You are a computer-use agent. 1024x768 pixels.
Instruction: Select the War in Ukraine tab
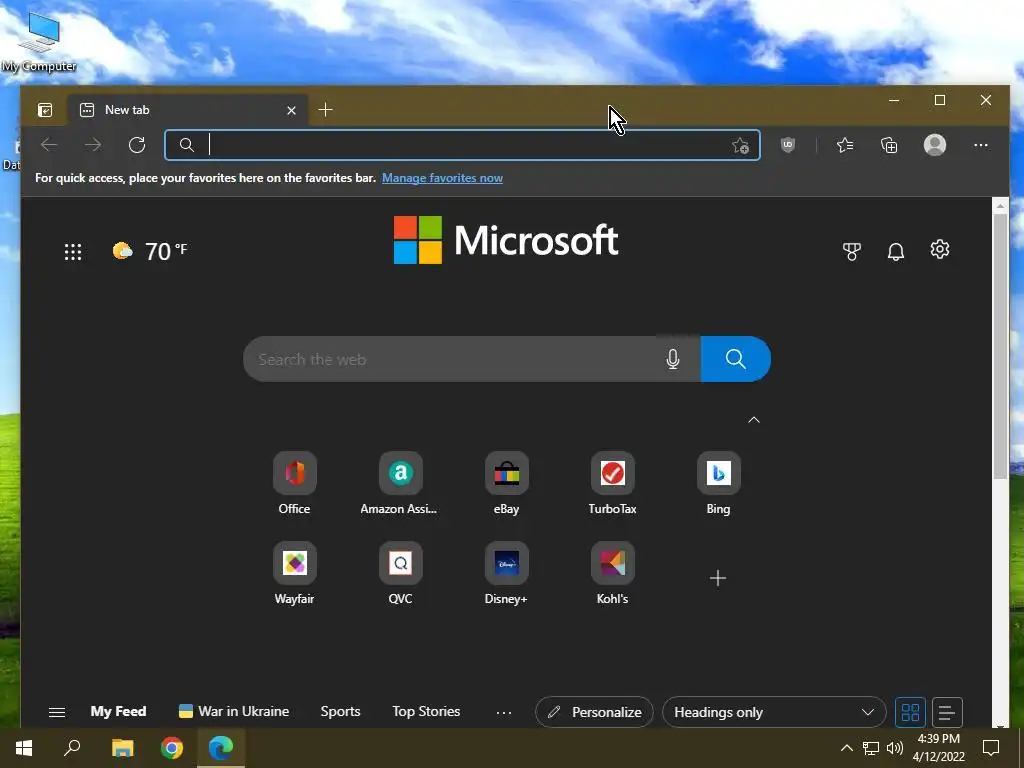coord(234,711)
